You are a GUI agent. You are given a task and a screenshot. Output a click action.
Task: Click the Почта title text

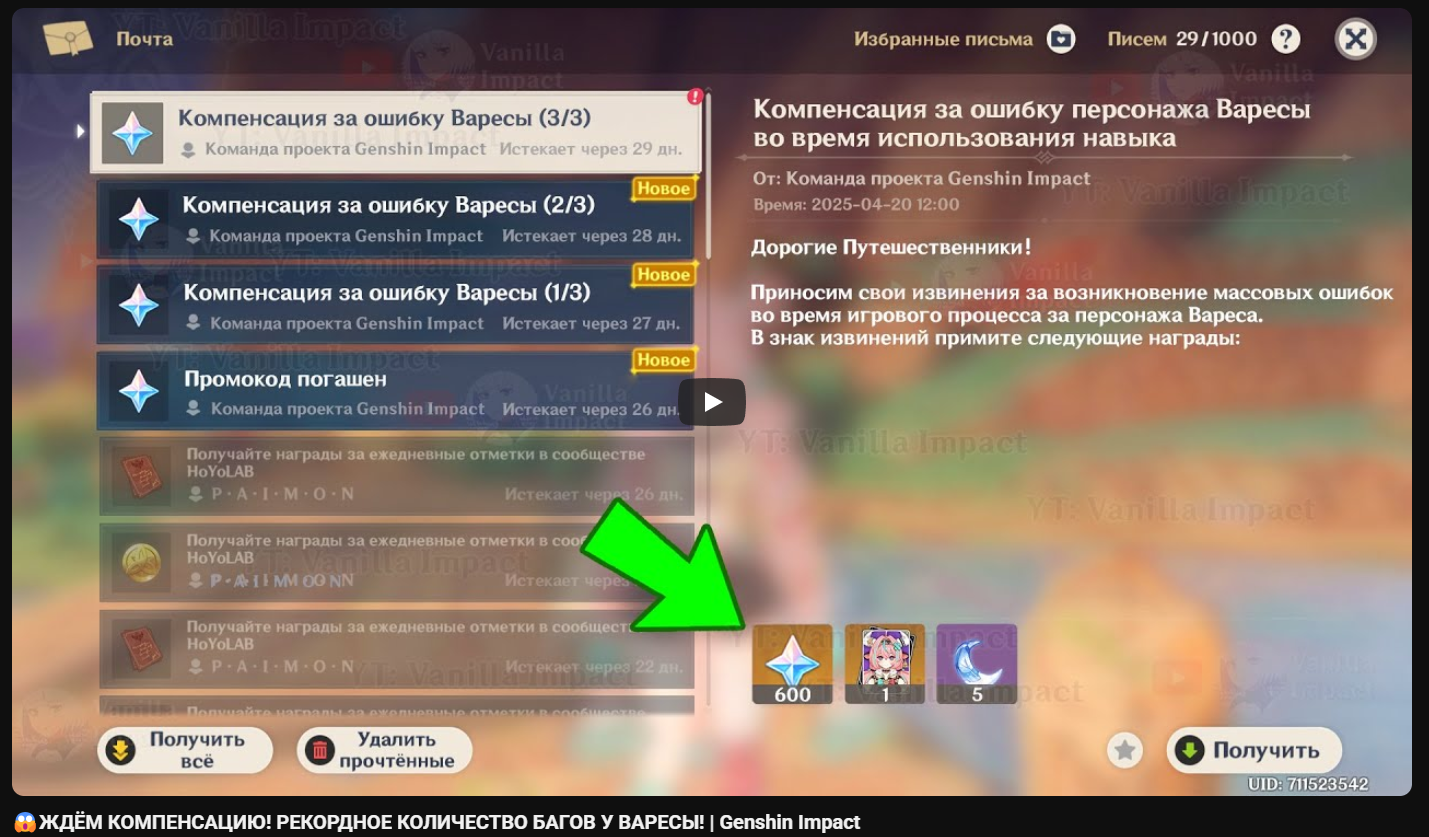click(144, 39)
